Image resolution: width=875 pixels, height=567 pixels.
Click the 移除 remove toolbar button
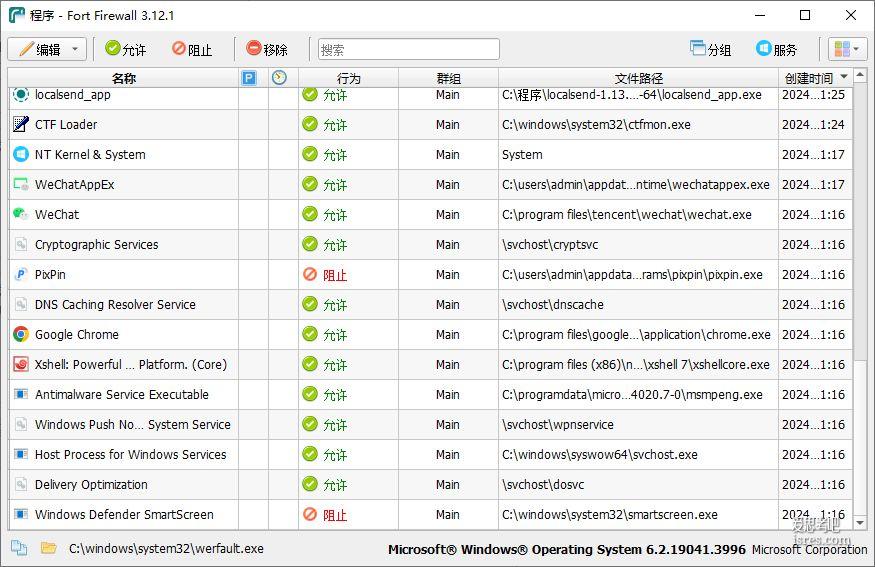point(267,50)
